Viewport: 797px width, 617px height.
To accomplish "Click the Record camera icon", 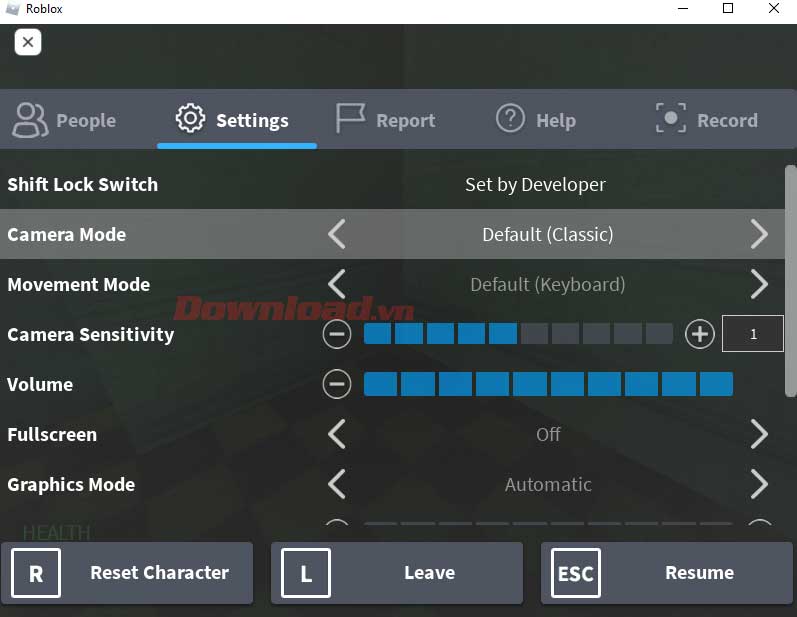I will click(x=670, y=118).
